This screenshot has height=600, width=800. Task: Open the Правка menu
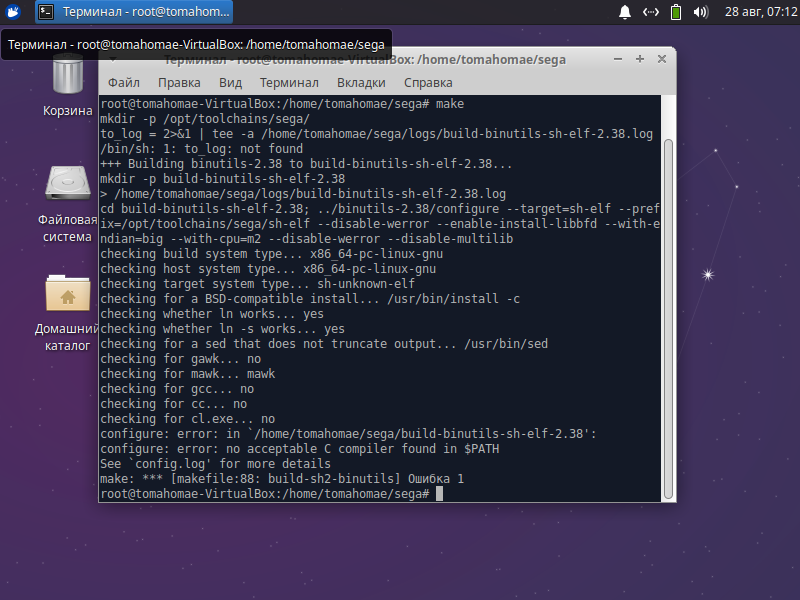[x=179, y=83]
